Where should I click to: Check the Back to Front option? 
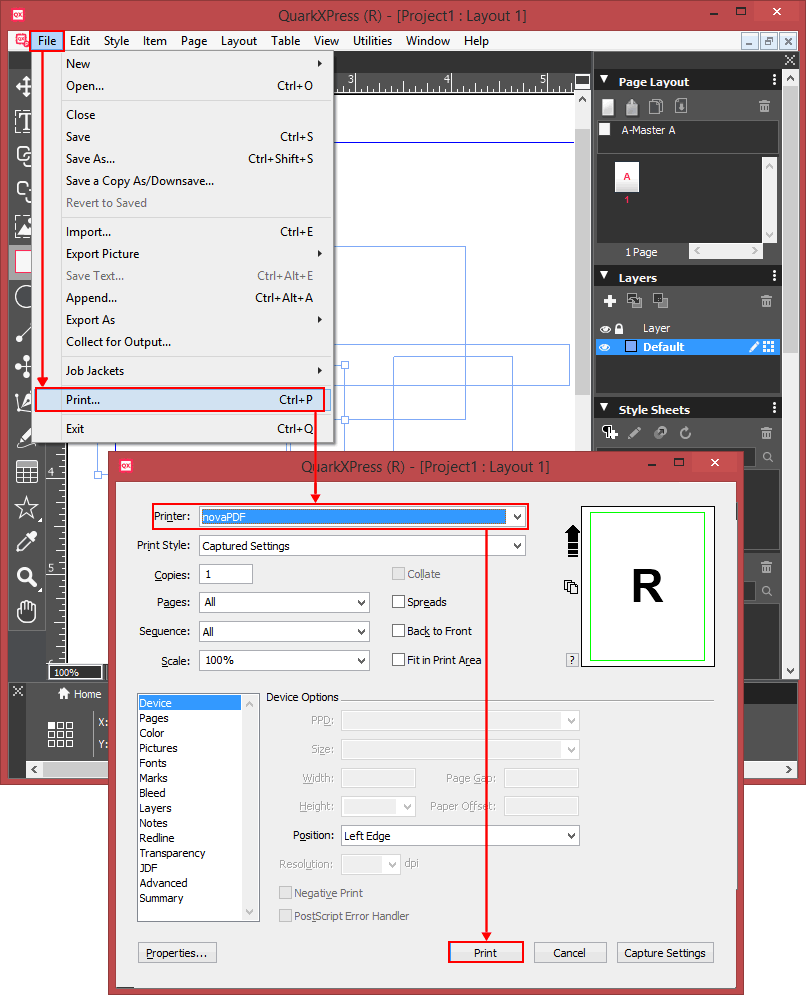(x=399, y=631)
